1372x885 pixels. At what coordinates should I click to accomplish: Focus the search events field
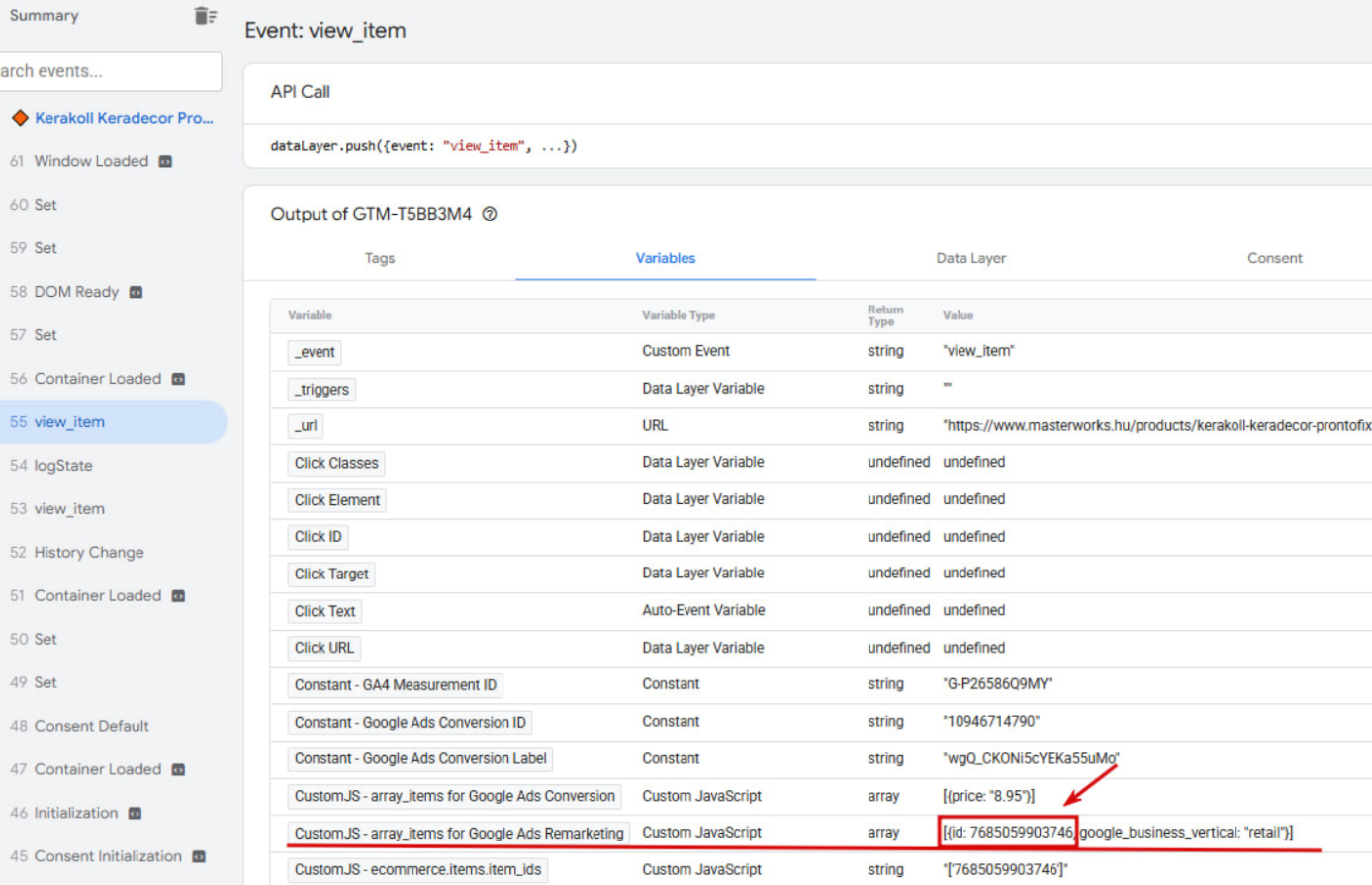coord(110,71)
